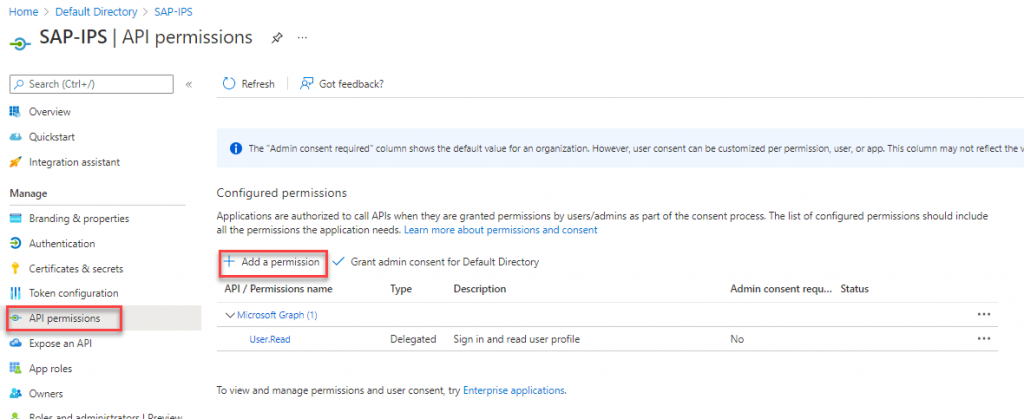Click the Delegated type cell
The image size is (1024, 419).
pos(413,339)
